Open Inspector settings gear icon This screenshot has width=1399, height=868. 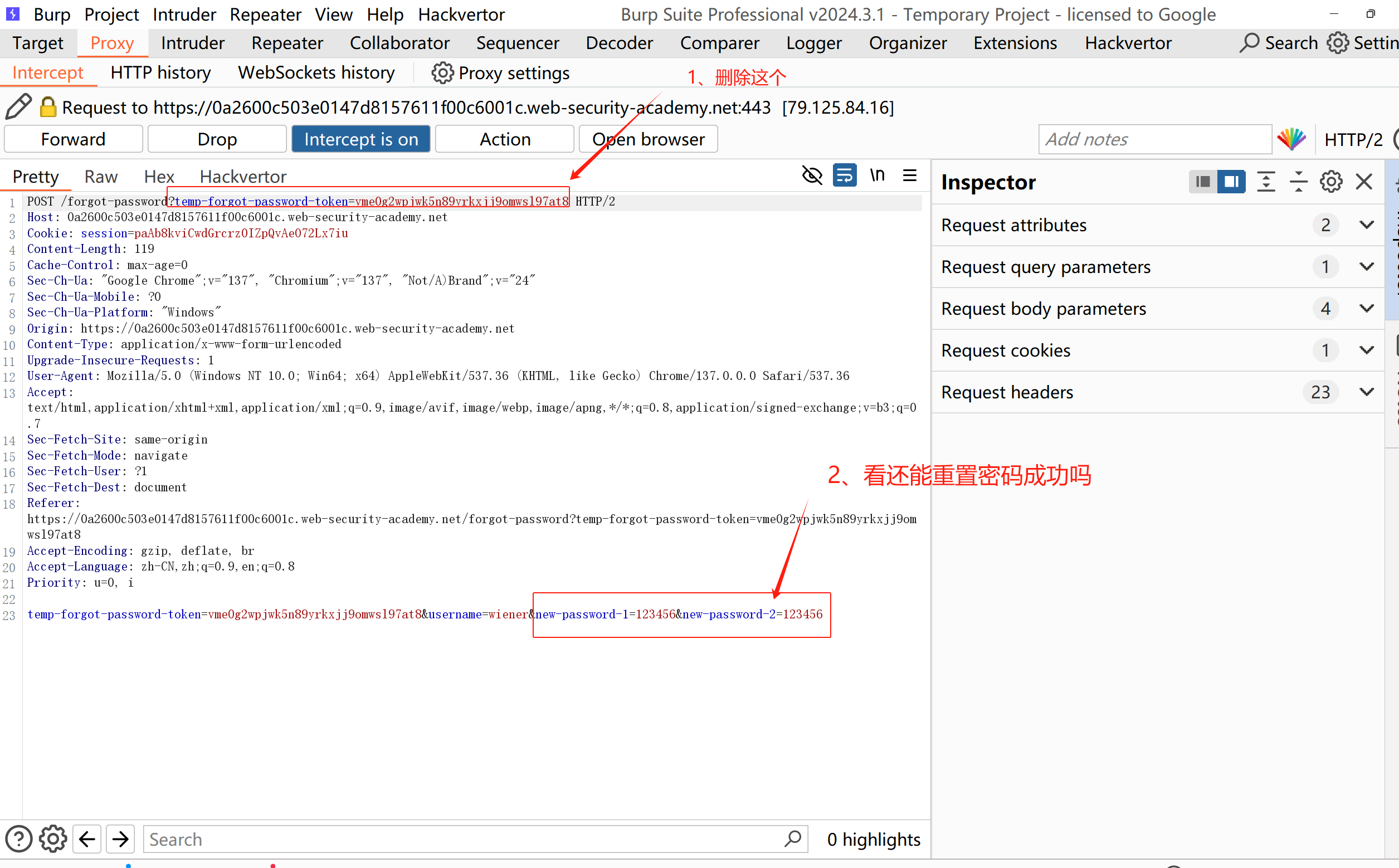(x=1330, y=182)
